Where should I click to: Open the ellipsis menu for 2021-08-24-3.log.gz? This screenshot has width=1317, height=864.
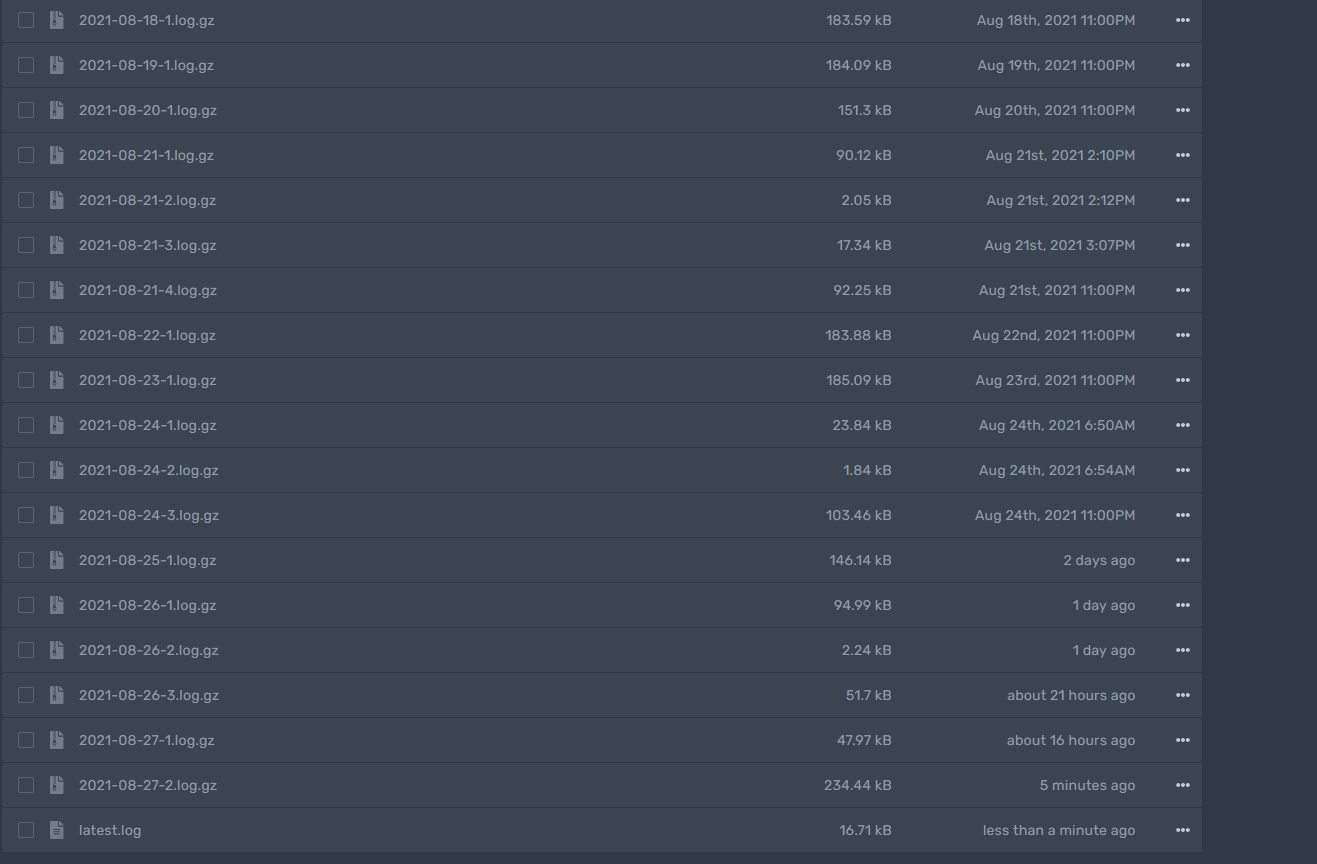(x=1182, y=515)
